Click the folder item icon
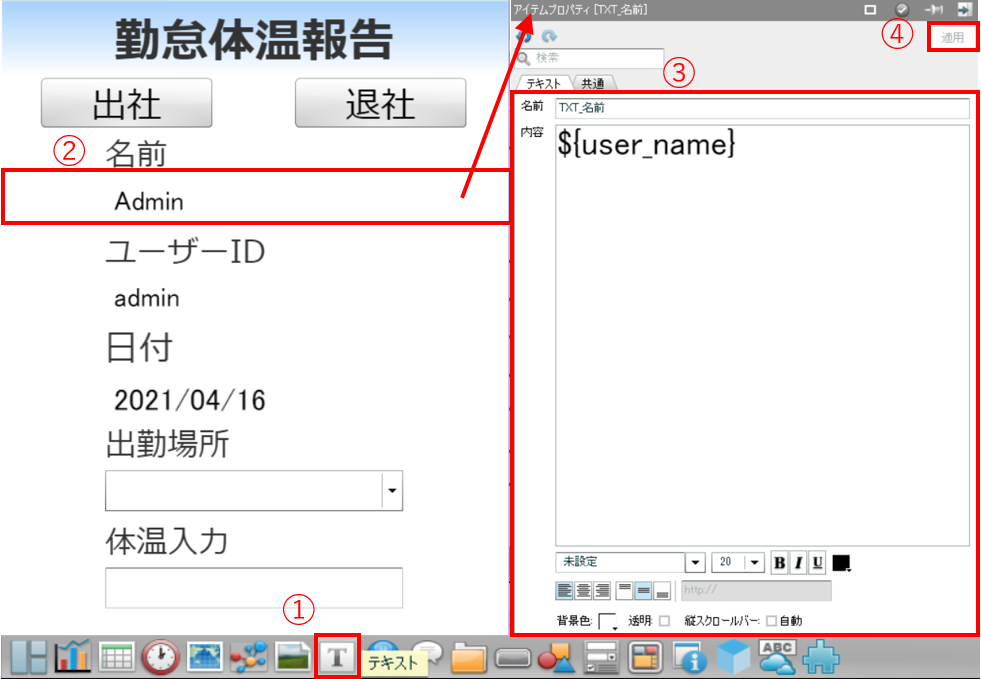Viewport: 981px width, 679px height. [x=467, y=657]
